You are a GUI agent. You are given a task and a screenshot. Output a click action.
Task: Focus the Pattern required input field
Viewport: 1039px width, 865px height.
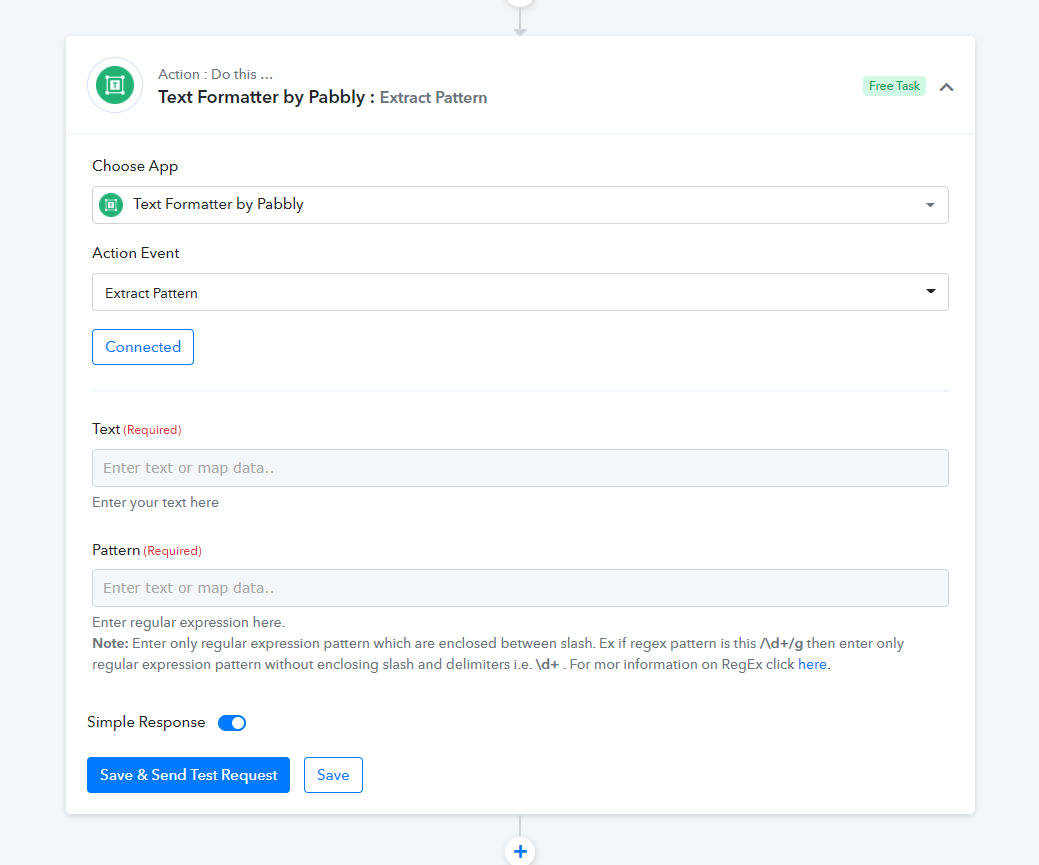[520, 588]
